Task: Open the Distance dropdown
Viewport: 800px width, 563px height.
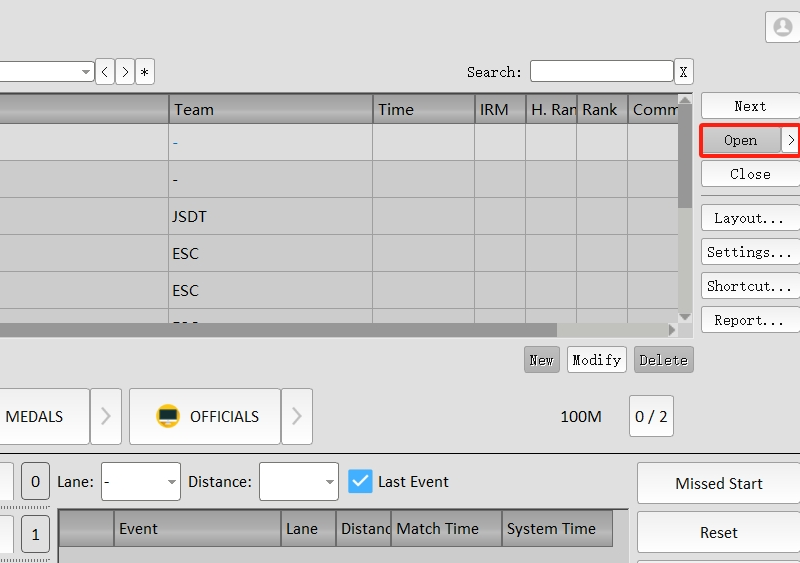Action: pos(299,482)
